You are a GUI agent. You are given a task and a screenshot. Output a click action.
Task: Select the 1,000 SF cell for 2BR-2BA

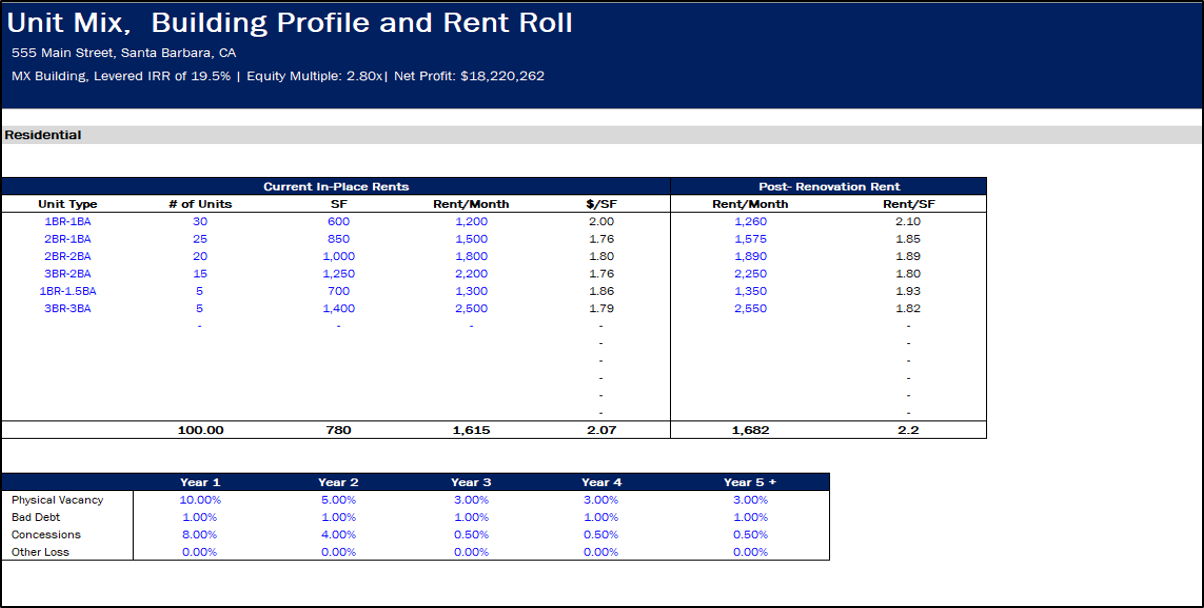[x=338, y=256]
